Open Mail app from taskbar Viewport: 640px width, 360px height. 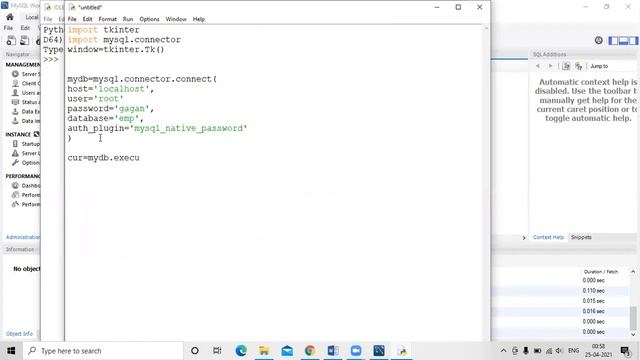point(287,351)
